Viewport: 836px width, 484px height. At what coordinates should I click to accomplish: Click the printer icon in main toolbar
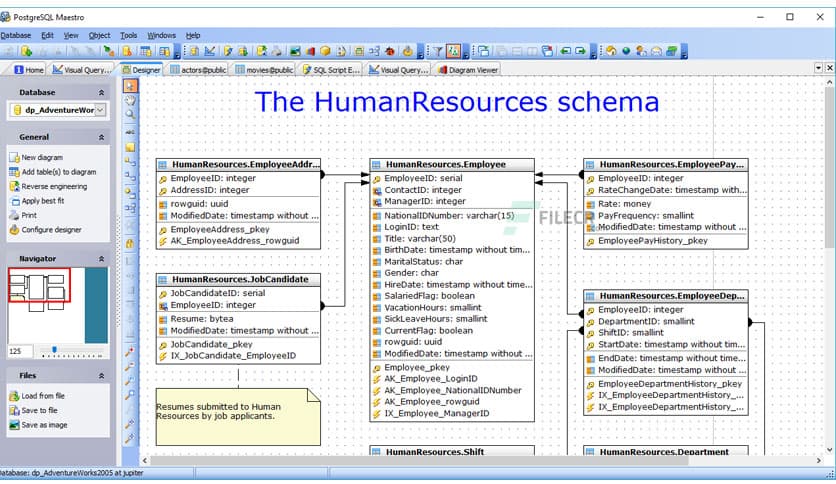pos(277,51)
